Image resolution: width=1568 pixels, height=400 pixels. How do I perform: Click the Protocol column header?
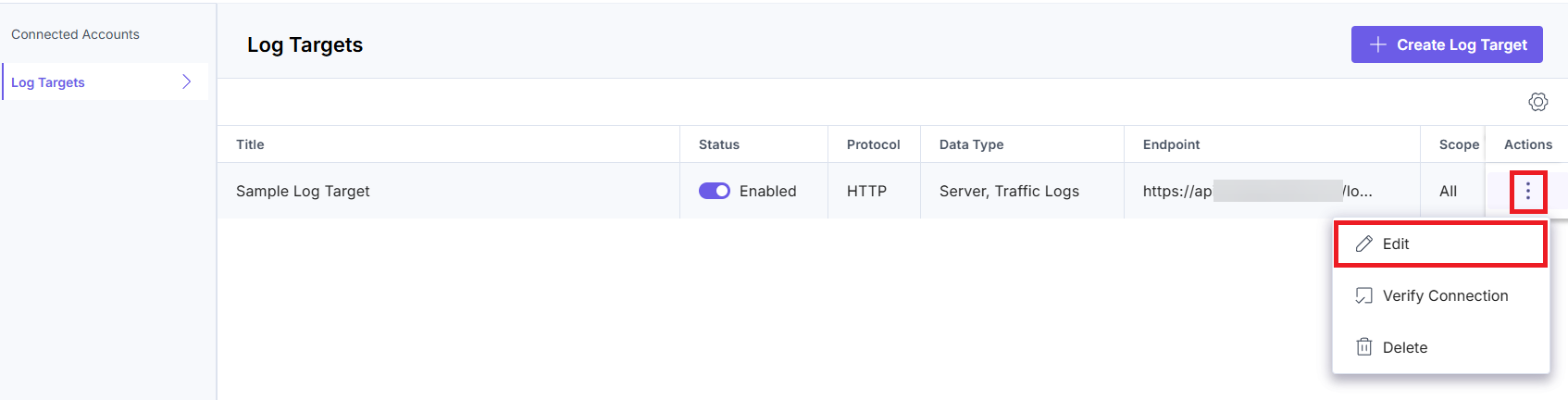point(874,144)
